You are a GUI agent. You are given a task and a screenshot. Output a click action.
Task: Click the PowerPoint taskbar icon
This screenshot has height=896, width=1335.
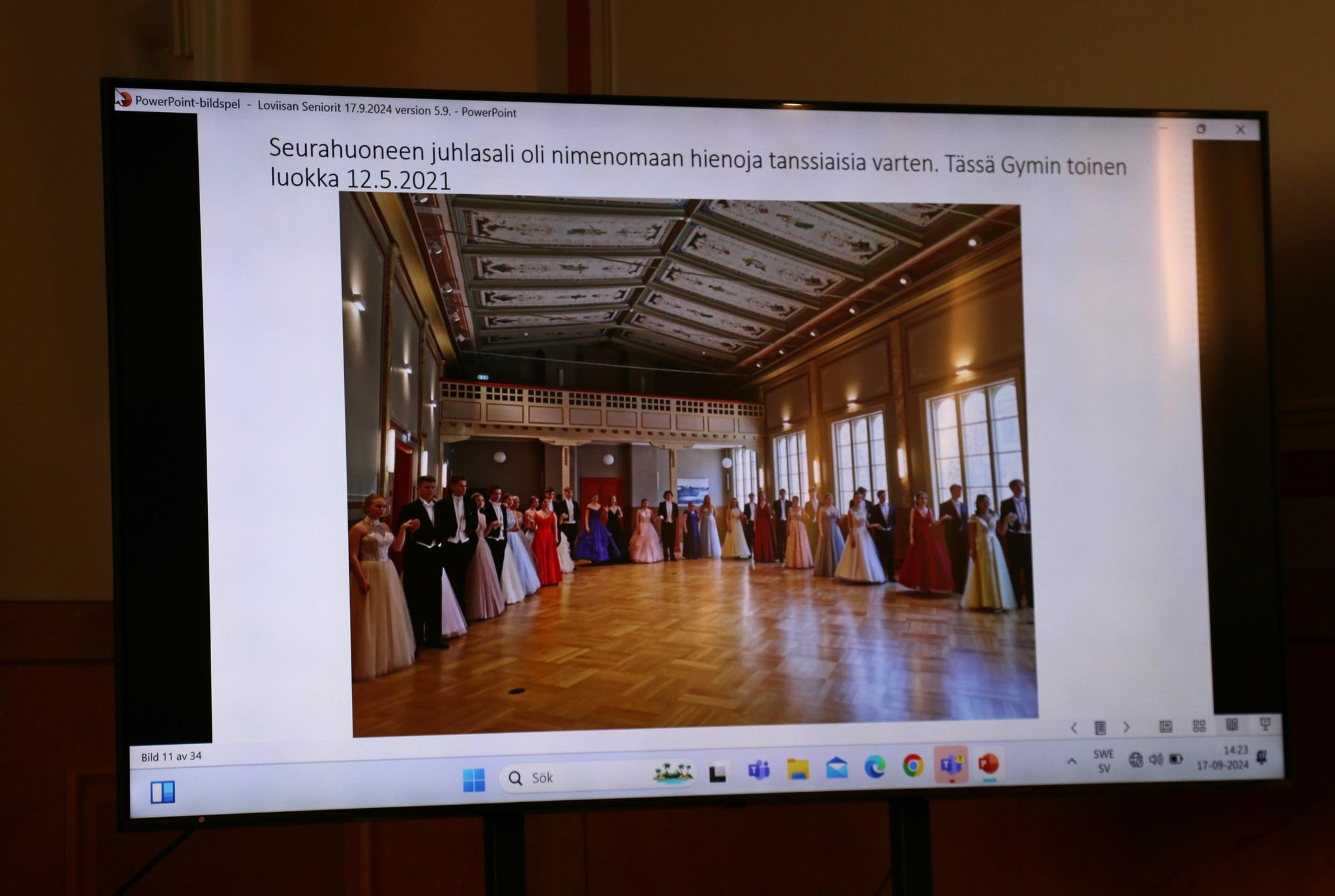point(989,764)
